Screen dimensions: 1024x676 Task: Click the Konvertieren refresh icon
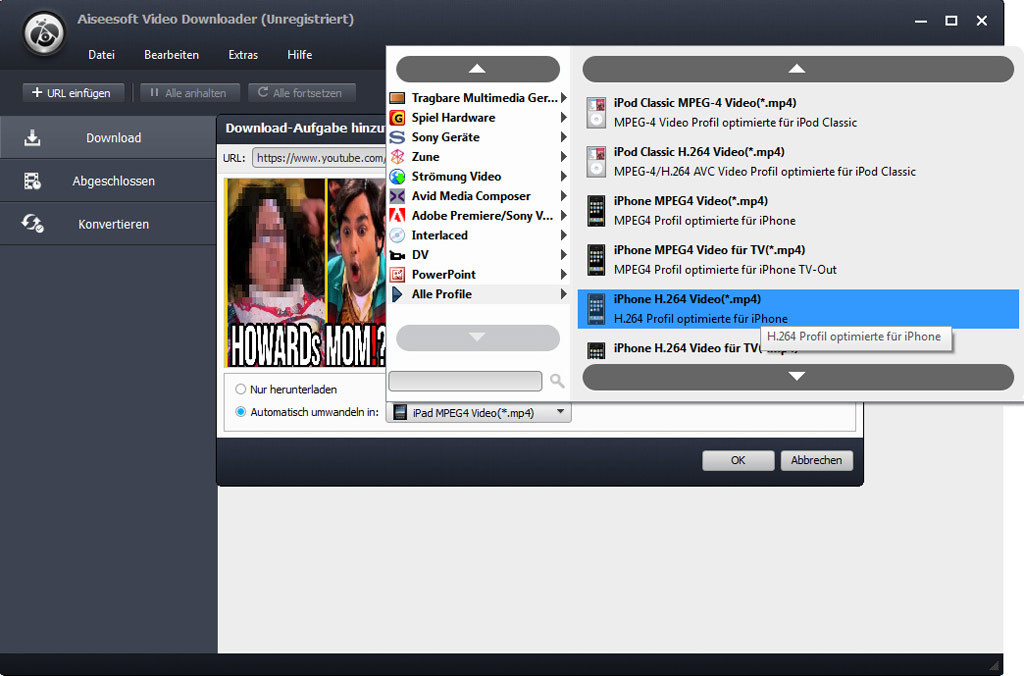pyautogui.click(x=32, y=224)
